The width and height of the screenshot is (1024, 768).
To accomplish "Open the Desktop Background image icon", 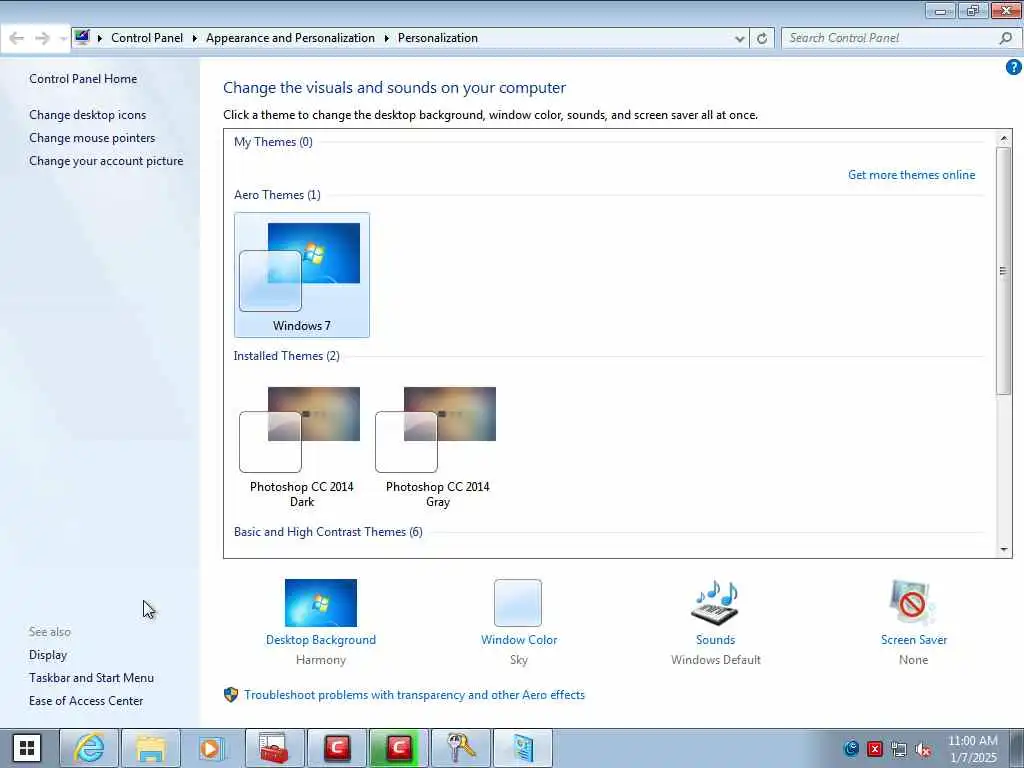I will [x=321, y=603].
